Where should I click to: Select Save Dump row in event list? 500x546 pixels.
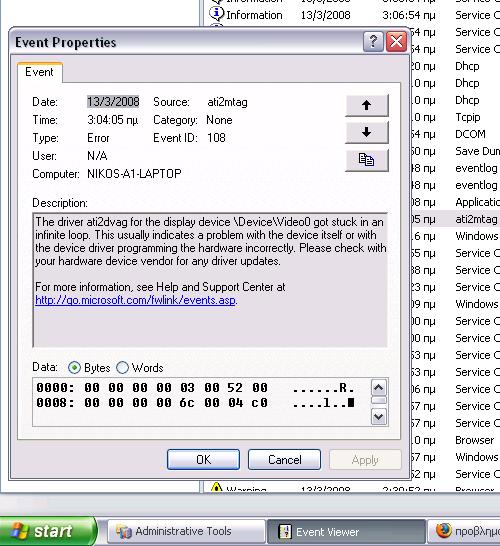[455, 151]
